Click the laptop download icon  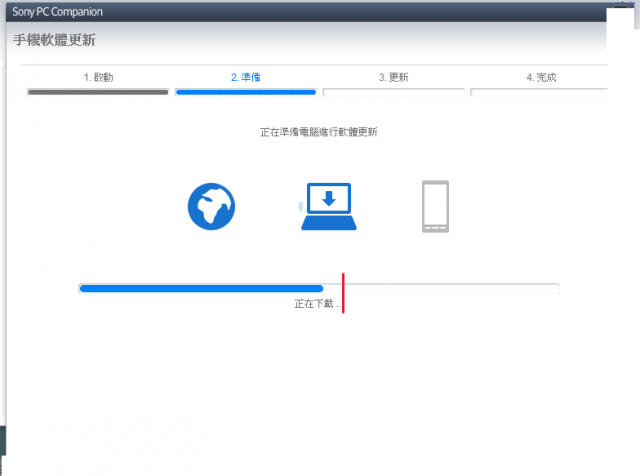pyautogui.click(x=329, y=206)
